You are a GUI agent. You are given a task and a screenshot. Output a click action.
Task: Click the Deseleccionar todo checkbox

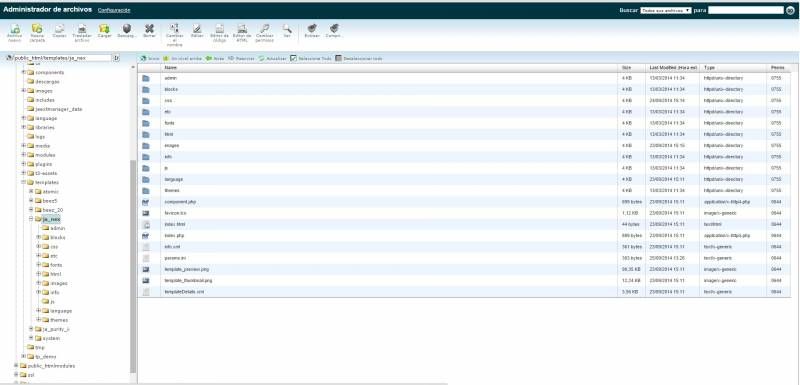click(x=338, y=59)
